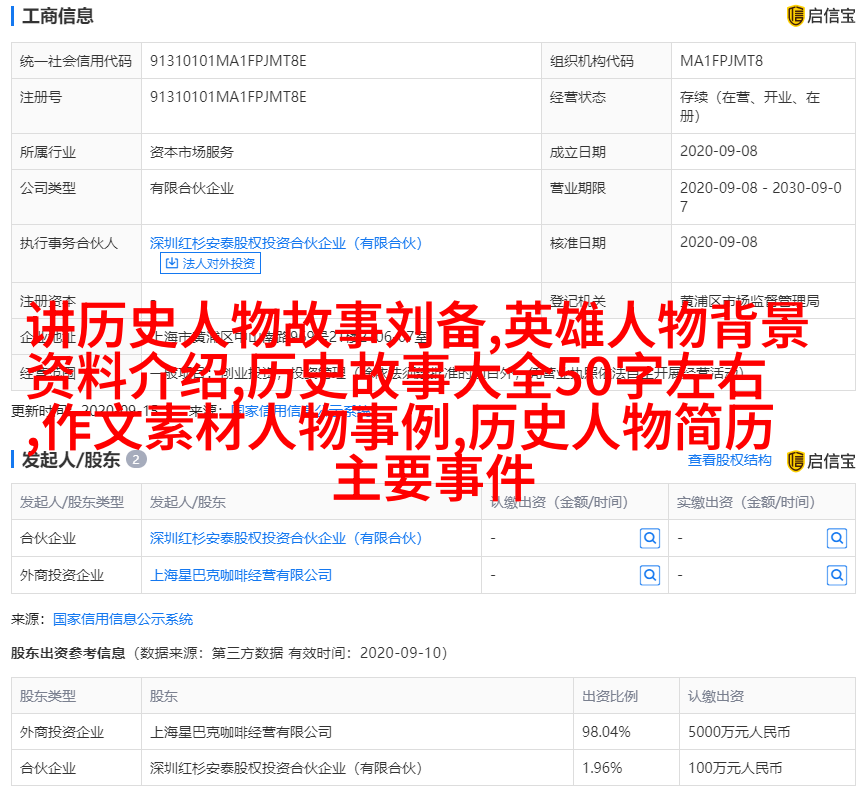Click 工商信息 section heading
The image size is (867, 790).
click(x=58, y=15)
